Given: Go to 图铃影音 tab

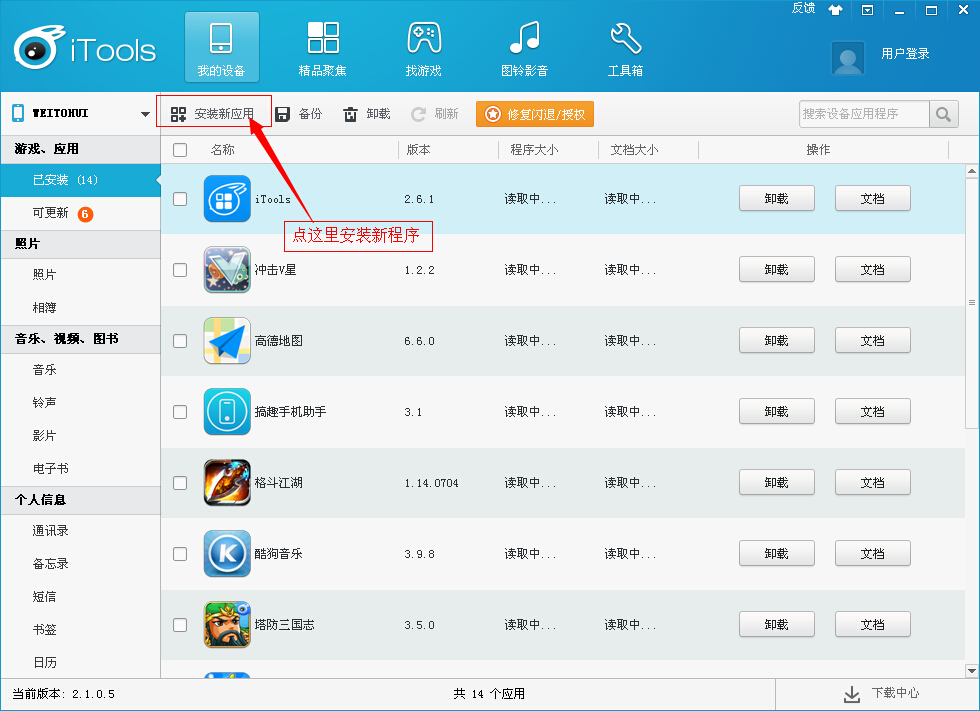Looking at the screenshot, I should point(524,47).
